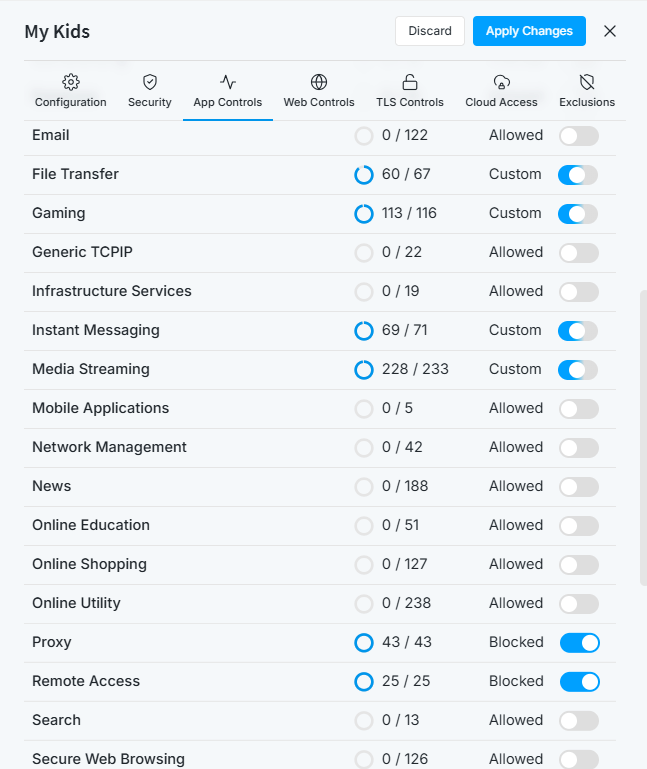
Task: Disable the Remote Access blocked toggle
Action: click(x=580, y=682)
